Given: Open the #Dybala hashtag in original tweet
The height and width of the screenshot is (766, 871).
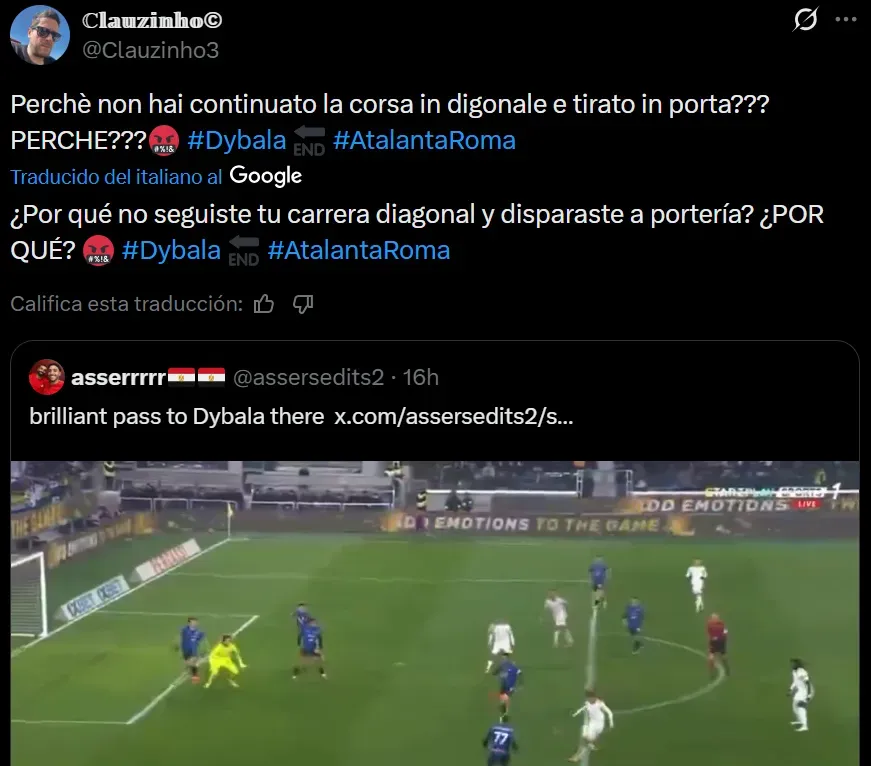Looking at the screenshot, I should [237, 140].
